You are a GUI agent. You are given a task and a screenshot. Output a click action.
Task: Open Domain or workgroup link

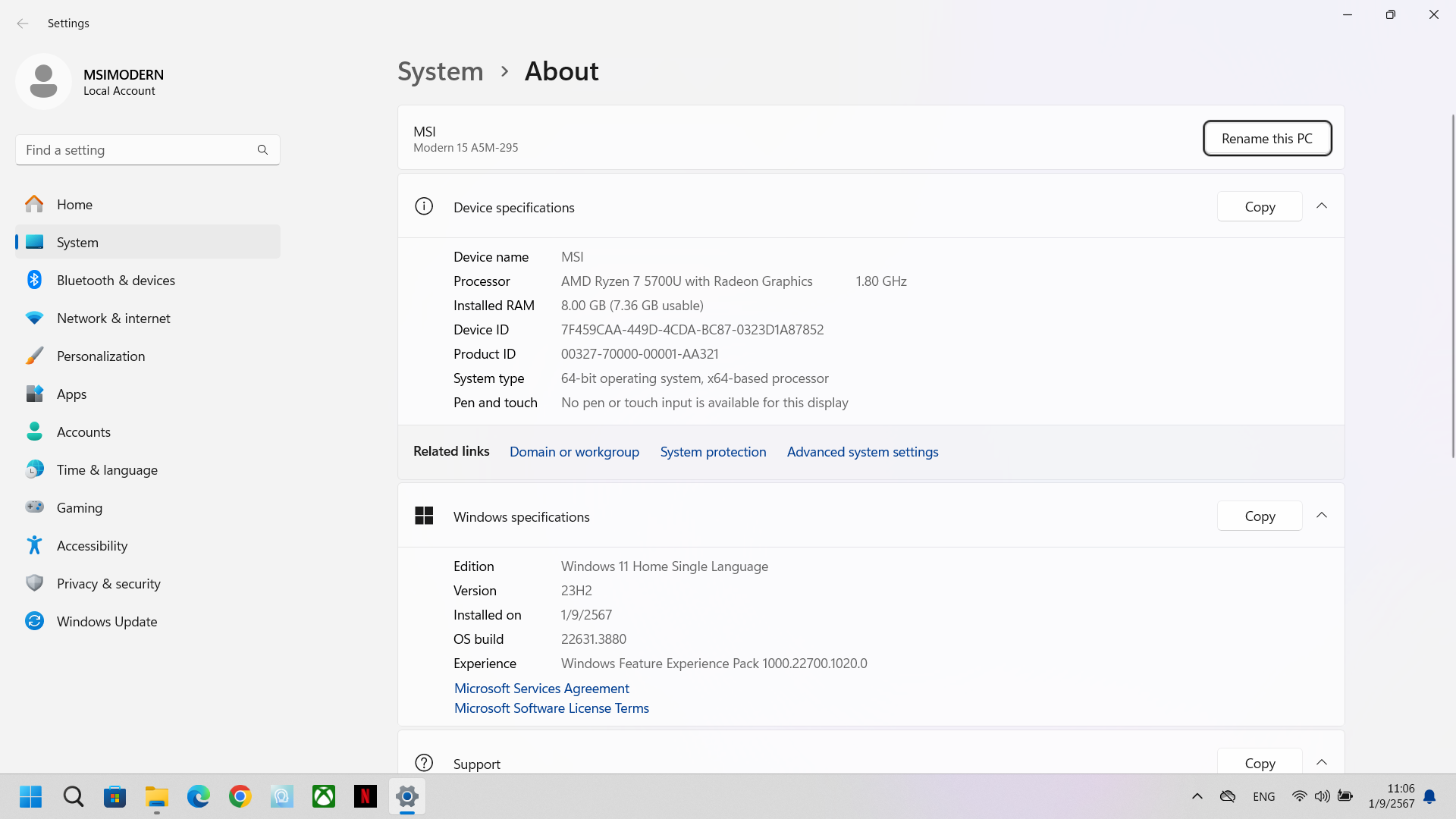574,452
